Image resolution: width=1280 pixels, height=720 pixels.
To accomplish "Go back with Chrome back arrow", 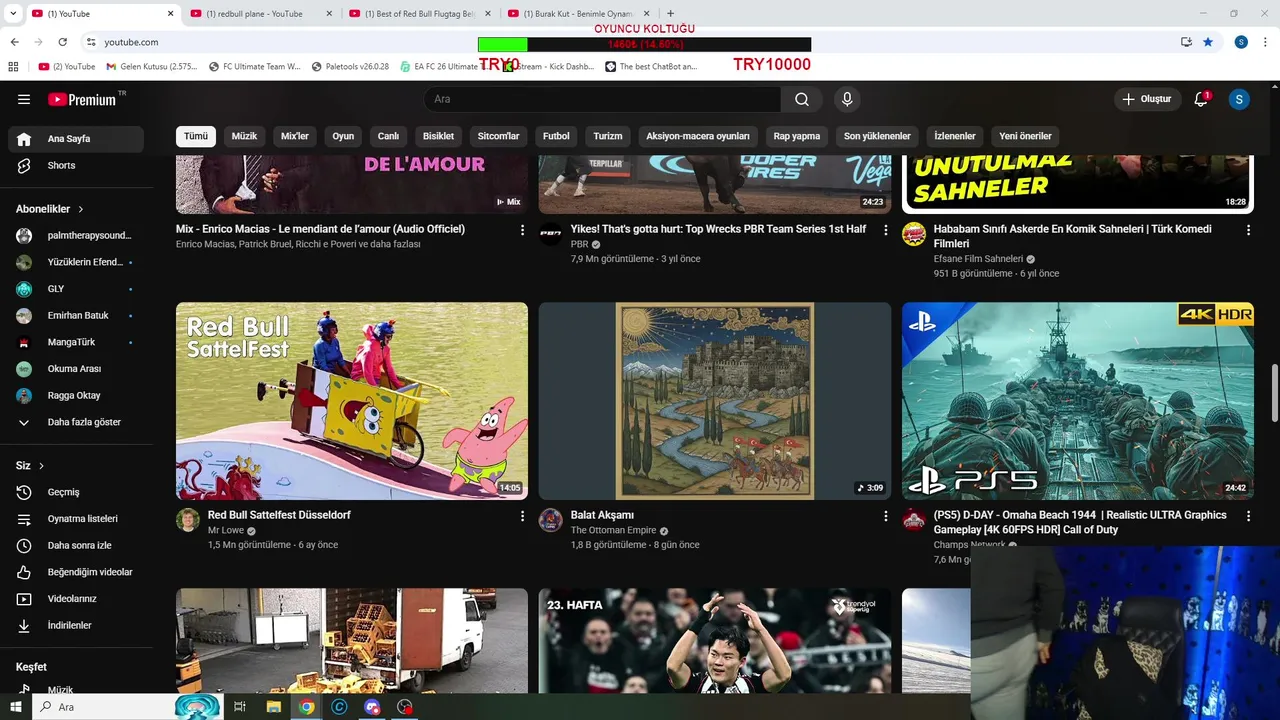I will point(14,42).
